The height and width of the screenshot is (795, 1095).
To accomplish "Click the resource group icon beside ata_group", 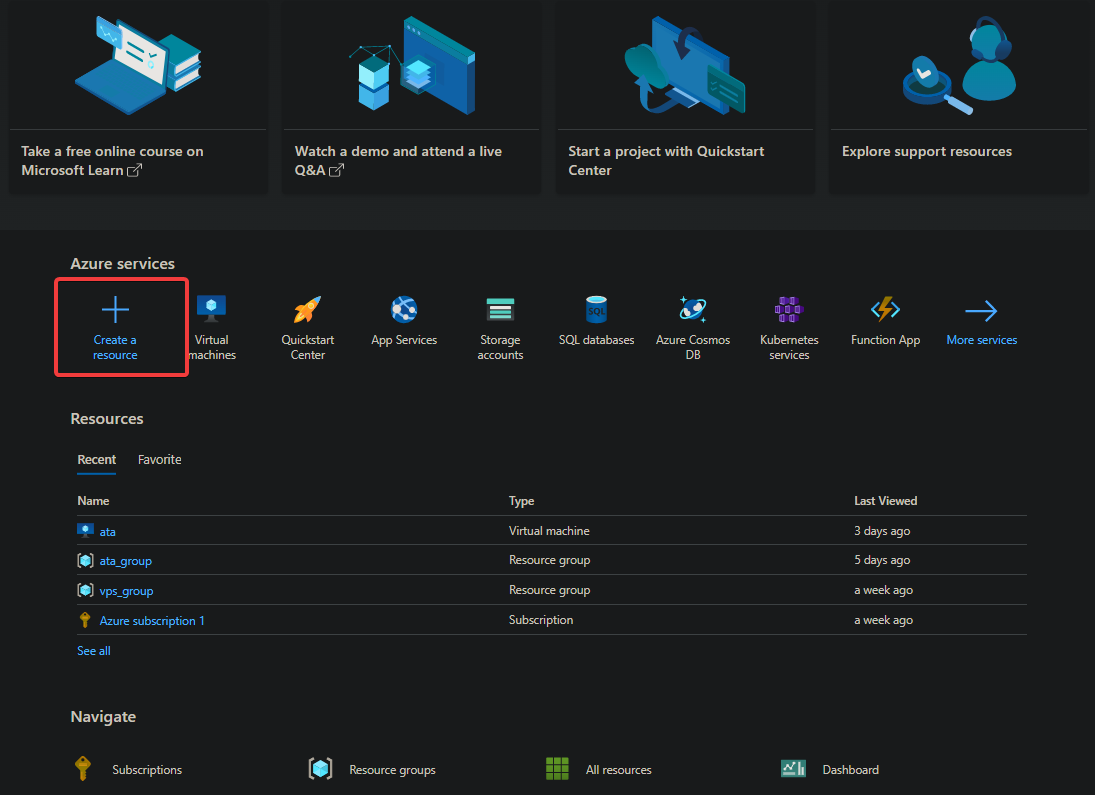I will pos(85,560).
